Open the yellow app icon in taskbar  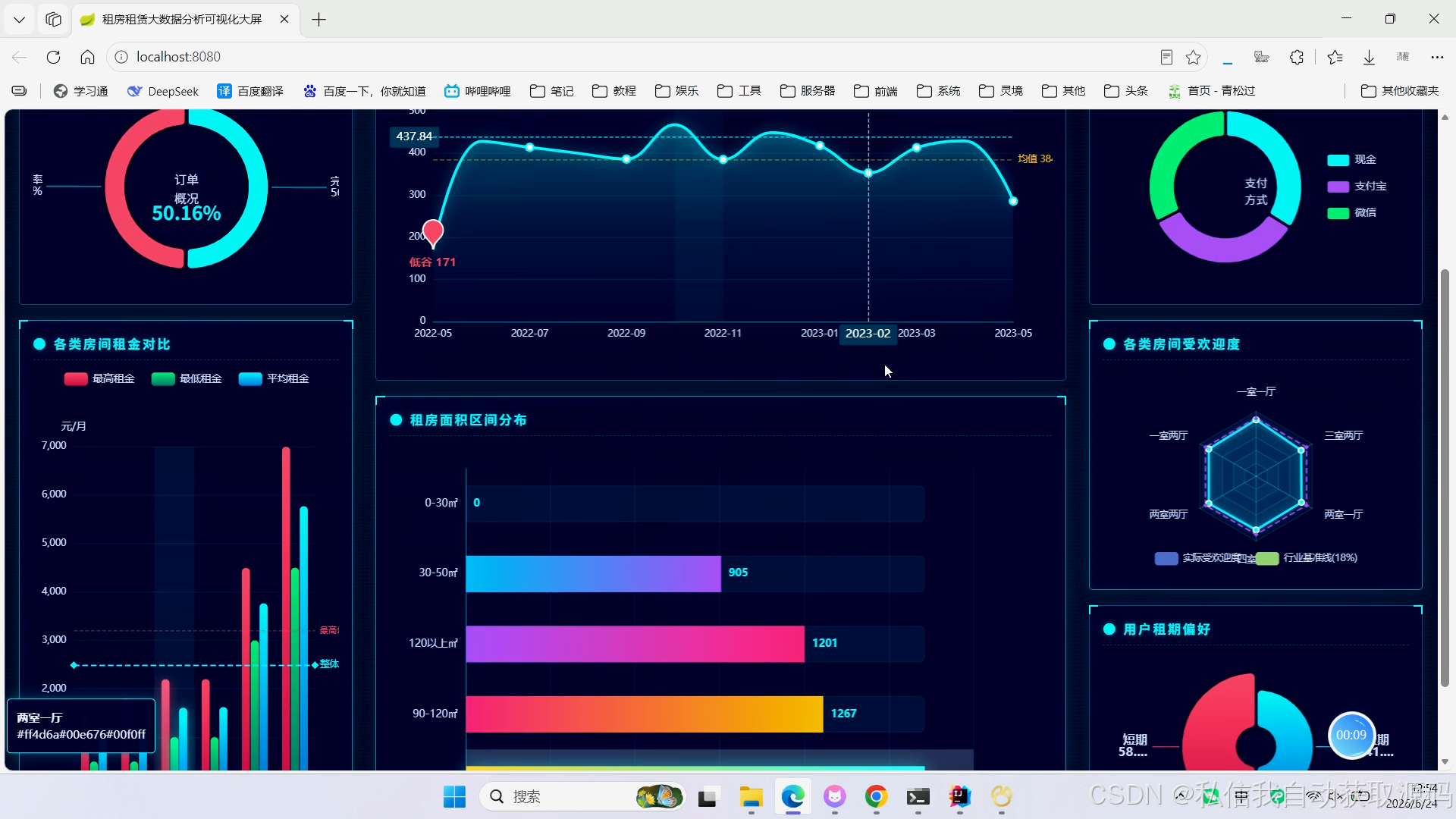1001,796
